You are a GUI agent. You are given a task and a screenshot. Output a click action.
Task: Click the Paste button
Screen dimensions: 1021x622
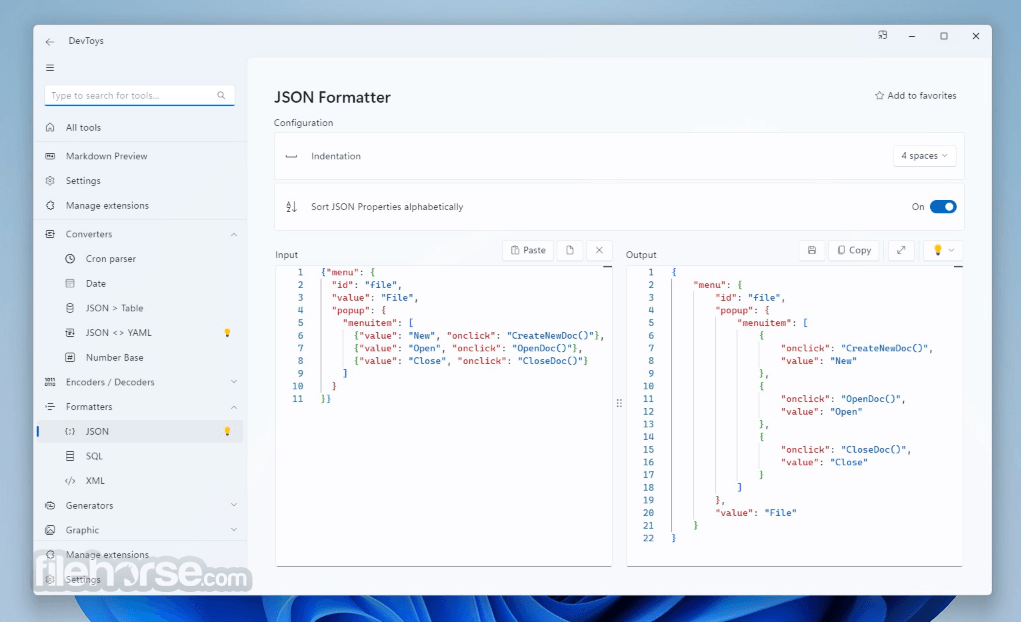pyautogui.click(x=527, y=250)
